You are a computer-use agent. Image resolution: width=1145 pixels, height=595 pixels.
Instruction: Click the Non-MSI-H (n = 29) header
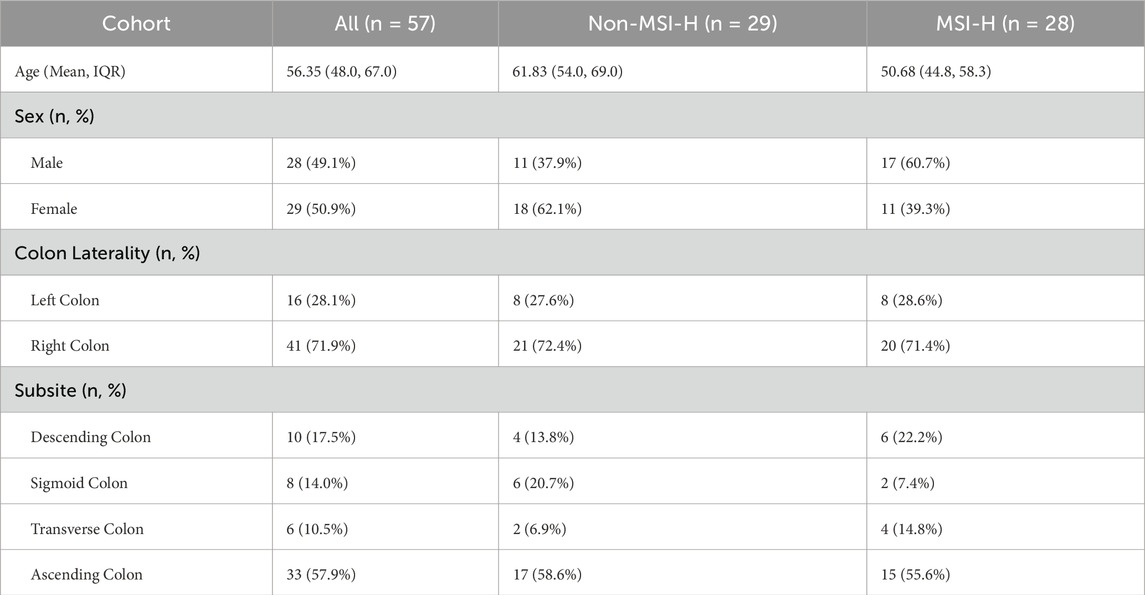coord(682,23)
